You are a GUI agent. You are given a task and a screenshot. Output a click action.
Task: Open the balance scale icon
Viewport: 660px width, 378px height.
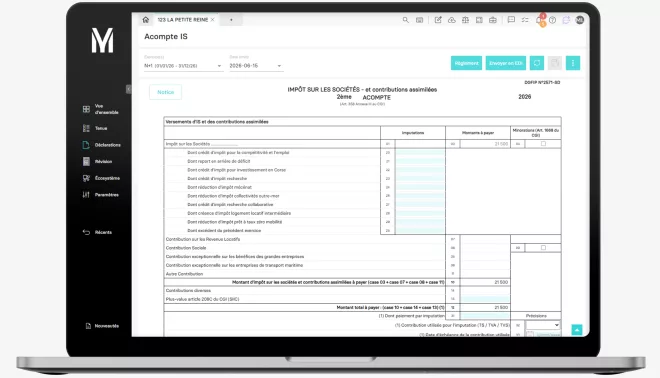(465, 20)
